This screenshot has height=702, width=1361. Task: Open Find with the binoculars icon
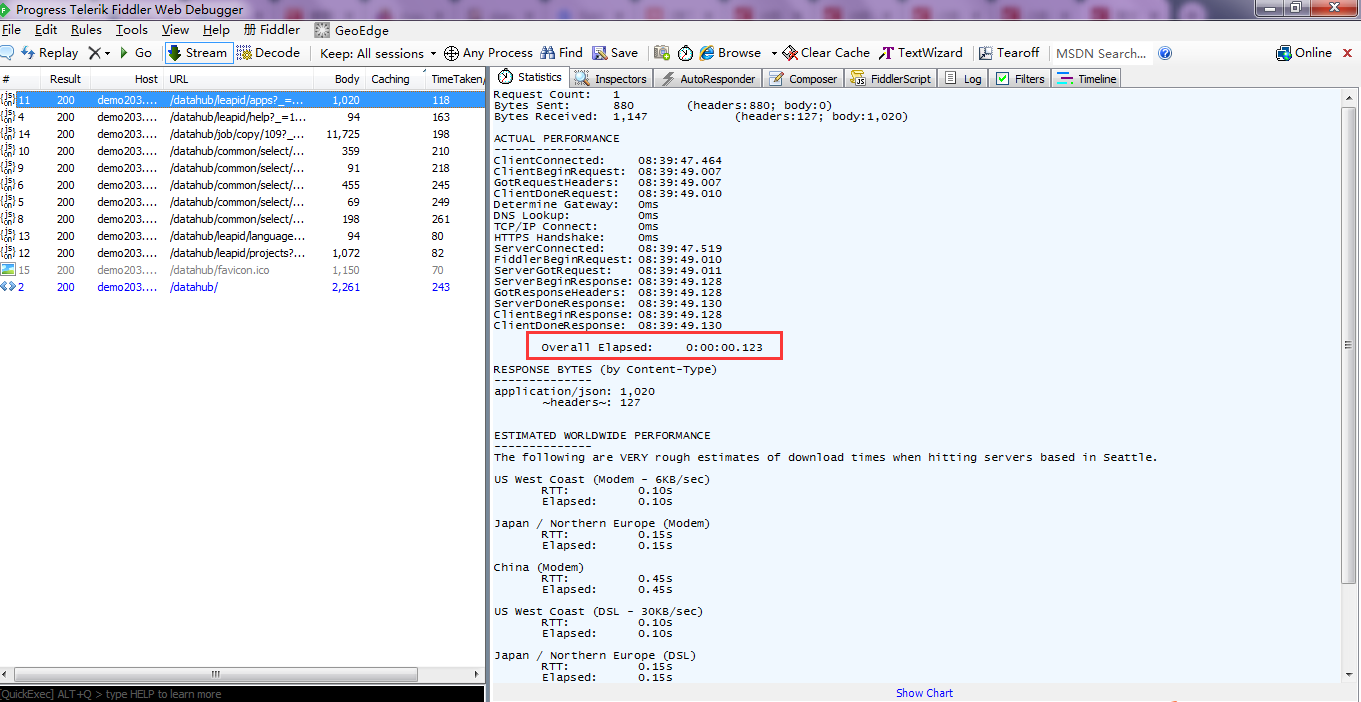tap(560, 52)
